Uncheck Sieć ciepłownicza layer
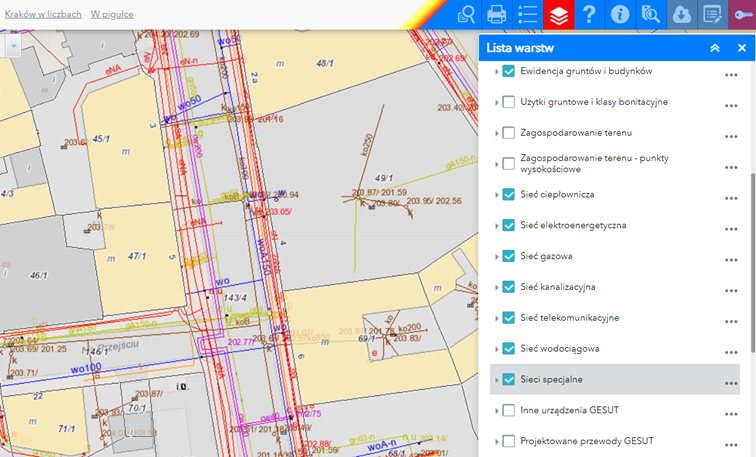This screenshot has width=756, height=457. (x=508, y=194)
